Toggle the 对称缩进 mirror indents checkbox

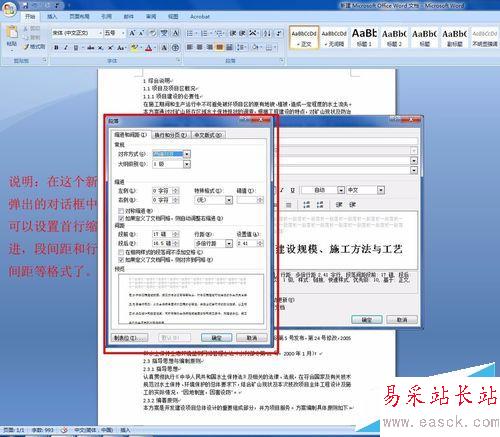click(x=121, y=211)
